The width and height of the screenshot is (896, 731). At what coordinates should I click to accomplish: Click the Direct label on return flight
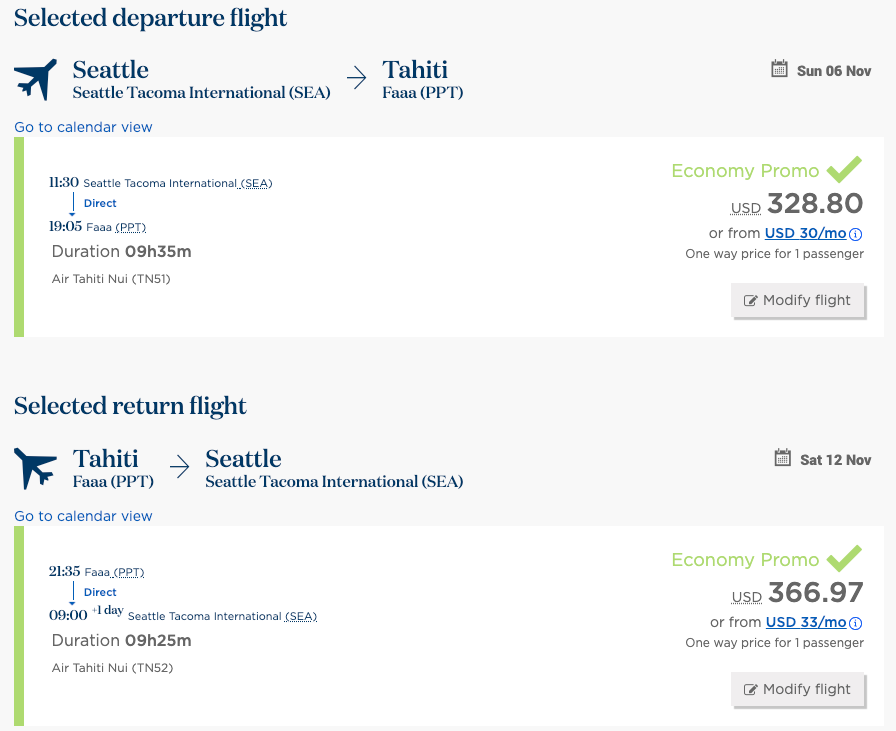tap(100, 593)
